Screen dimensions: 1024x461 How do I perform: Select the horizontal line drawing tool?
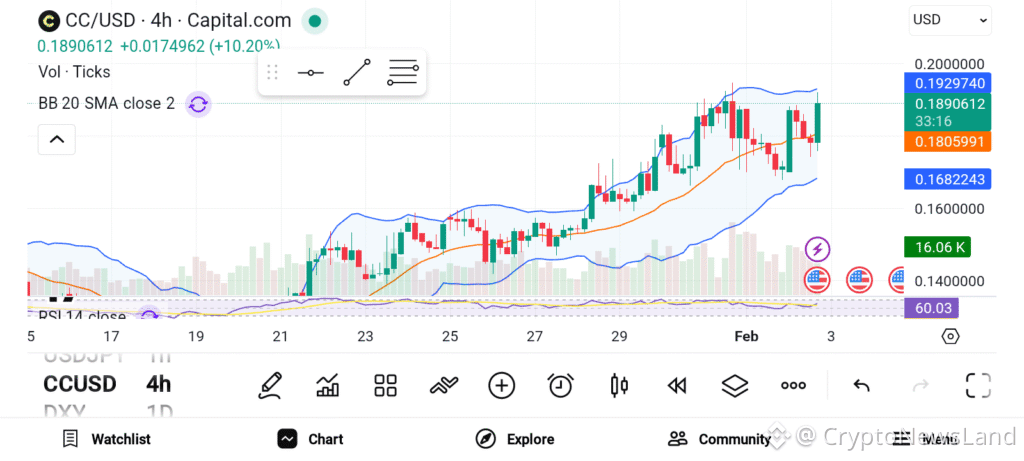tap(311, 72)
